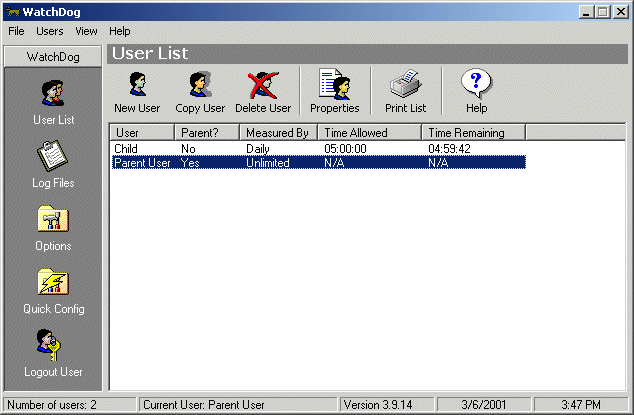This screenshot has height=415, width=634.
Task: Click the Logout User icon
Action: click(x=49, y=345)
